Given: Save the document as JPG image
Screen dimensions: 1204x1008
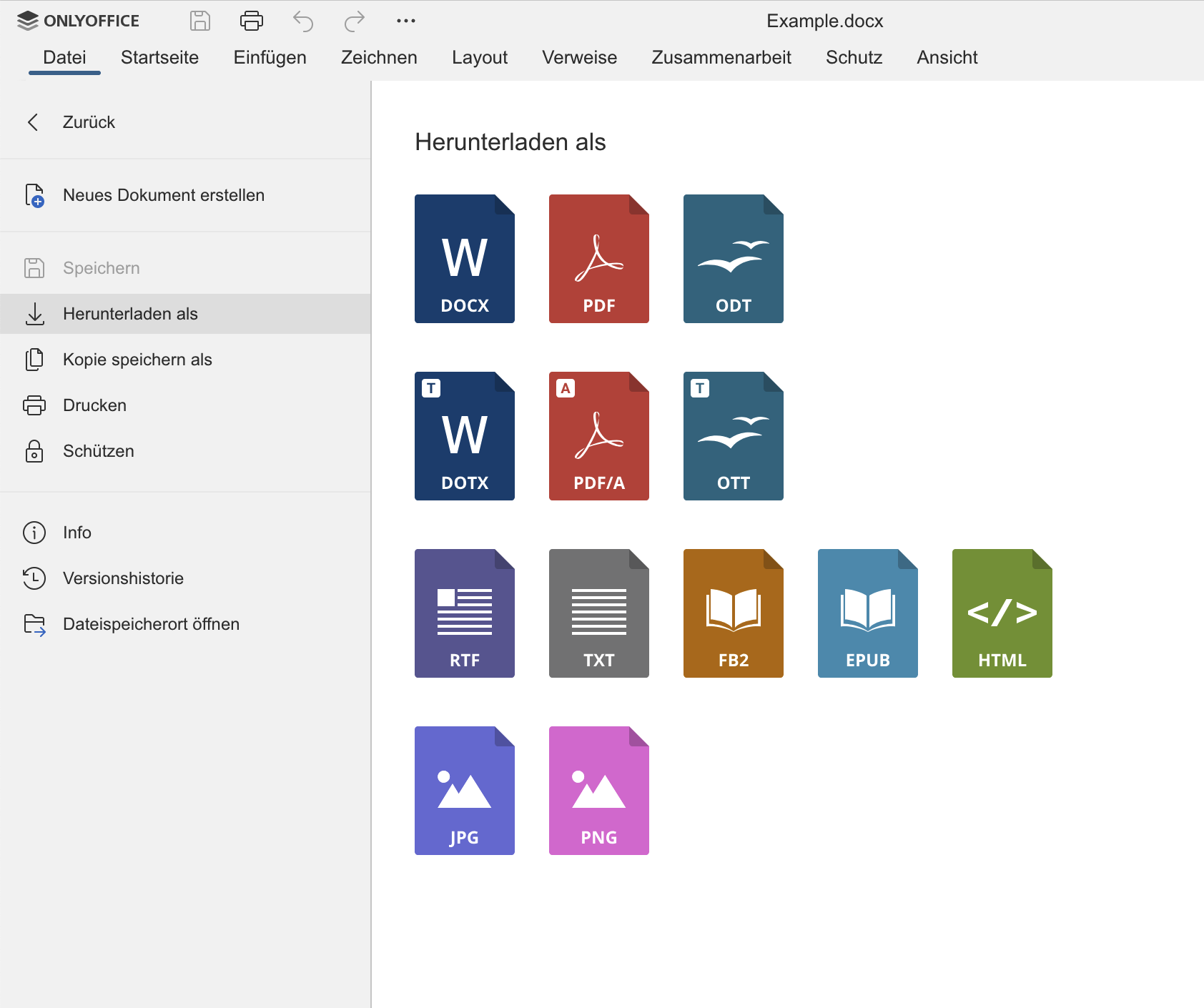Looking at the screenshot, I should (x=464, y=791).
